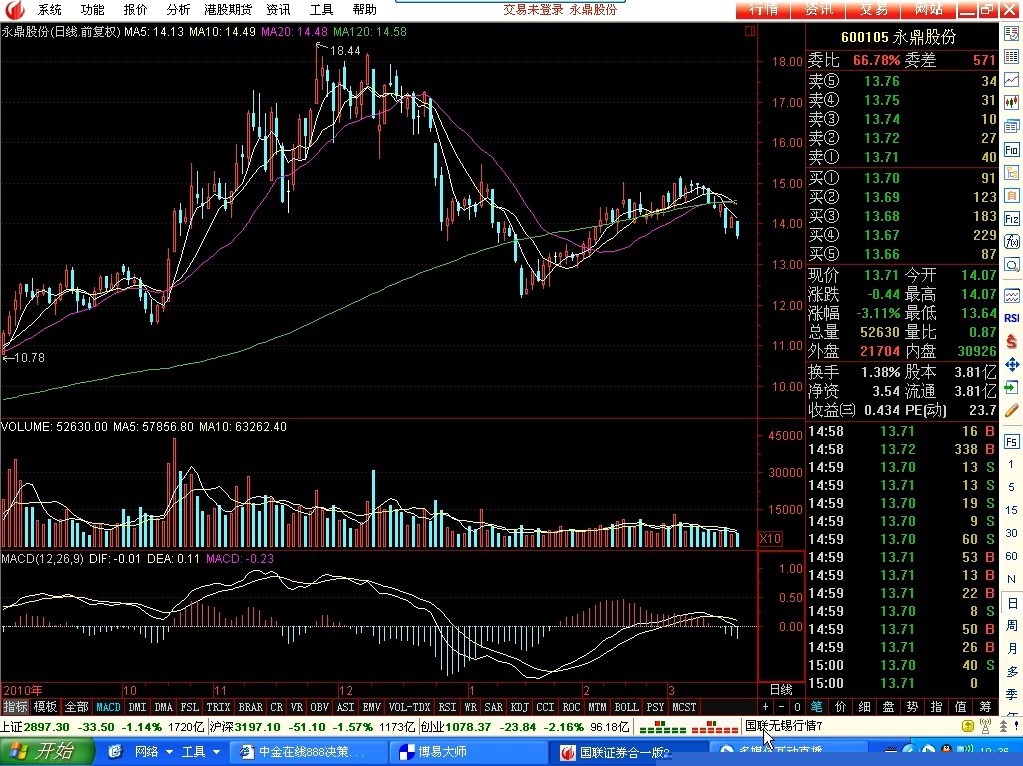Screen dimensions: 1023x766
Task: Open the f(x) formula icon
Action: (x=1012, y=241)
